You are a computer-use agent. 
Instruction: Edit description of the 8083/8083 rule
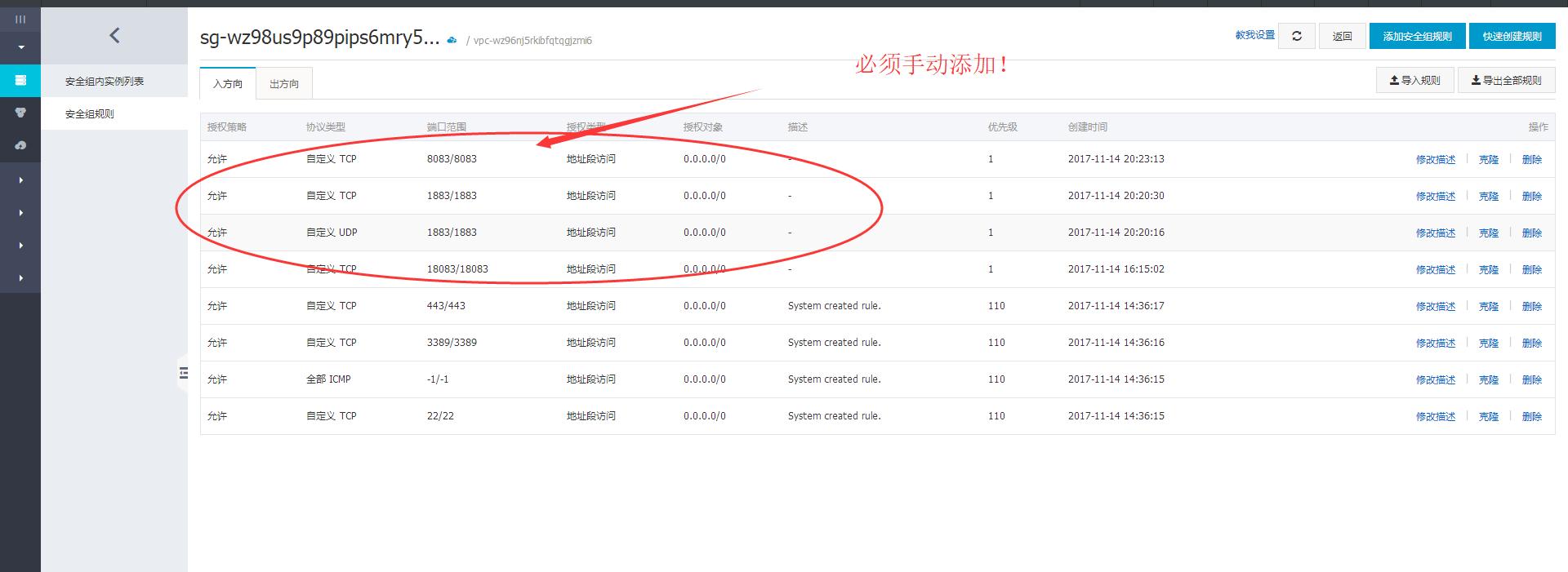point(1436,160)
